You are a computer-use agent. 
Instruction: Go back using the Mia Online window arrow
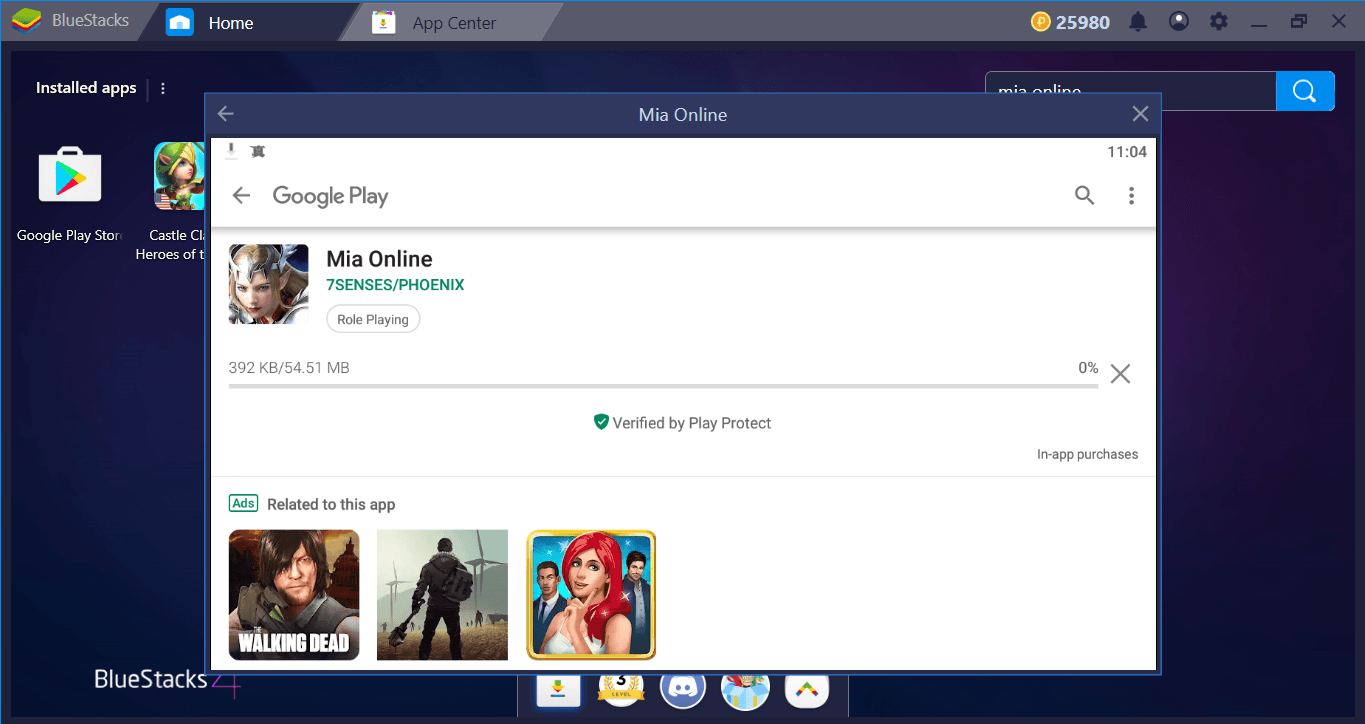[x=225, y=114]
